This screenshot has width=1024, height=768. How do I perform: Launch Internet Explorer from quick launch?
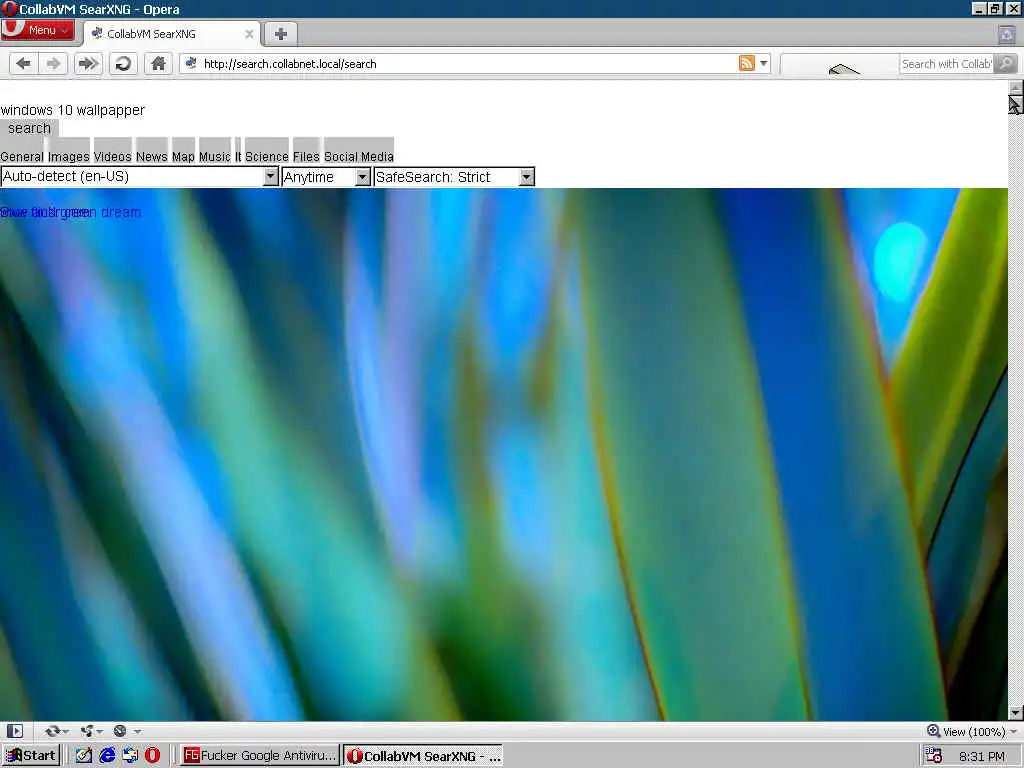click(x=107, y=756)
